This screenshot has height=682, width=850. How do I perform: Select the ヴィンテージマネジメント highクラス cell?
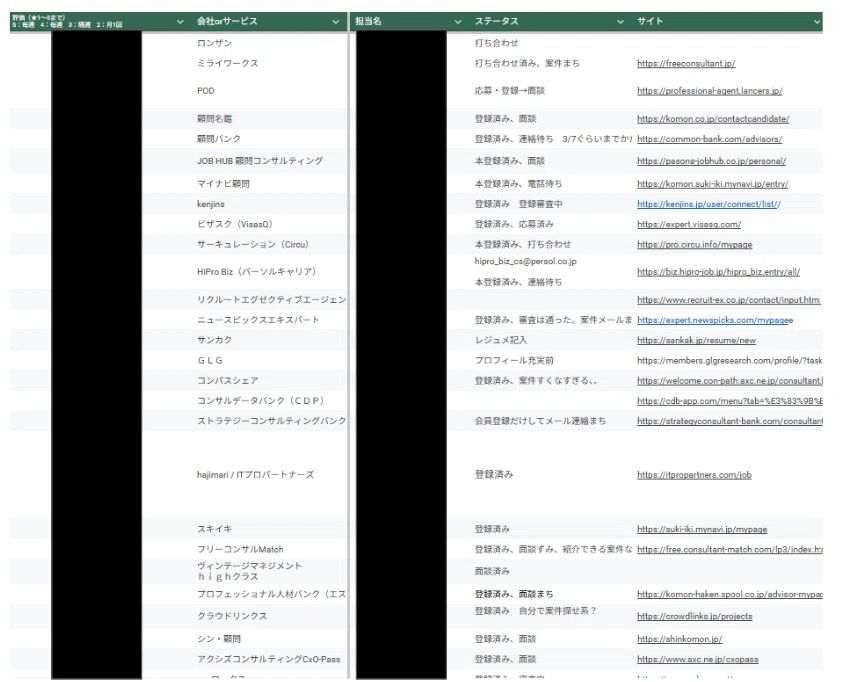point(249,571)
